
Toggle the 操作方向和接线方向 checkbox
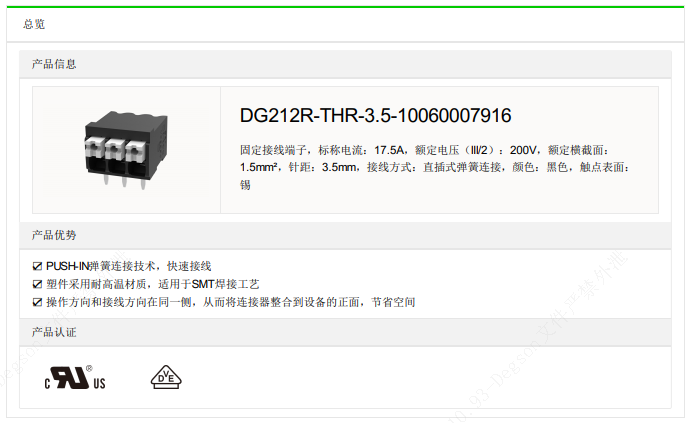coord(37,302)
